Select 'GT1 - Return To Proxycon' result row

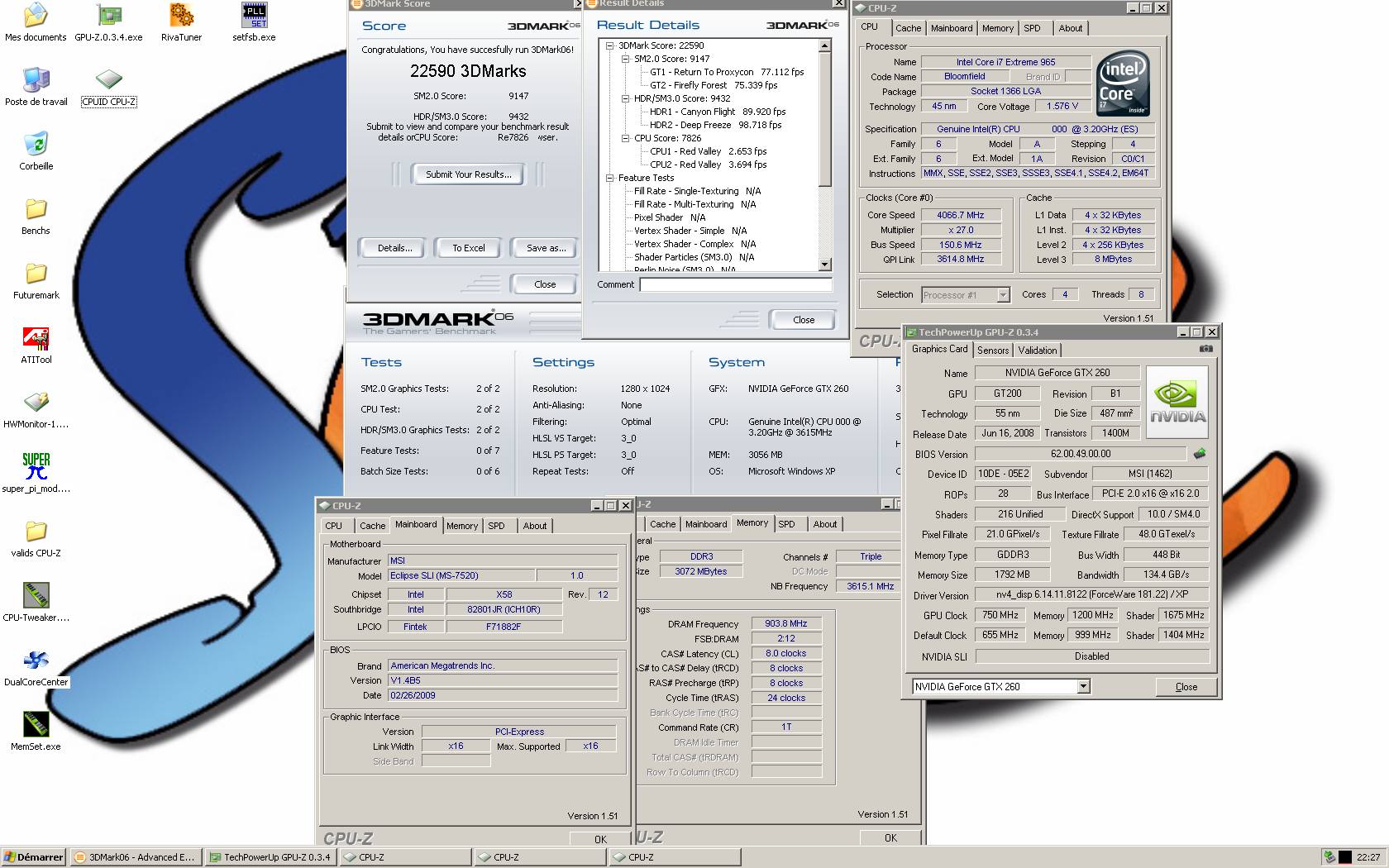pyautogui.click(x=727, y=72)
